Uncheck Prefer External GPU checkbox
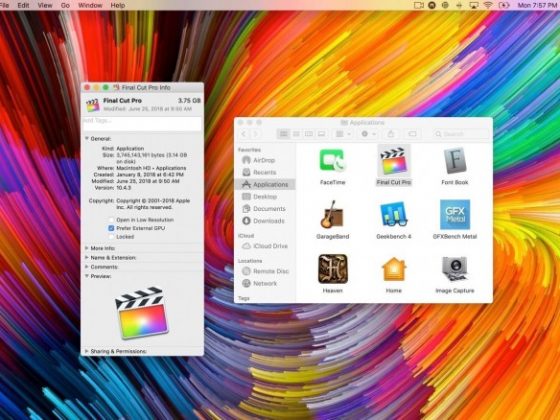Viewport: 560px width, 420px height. (x=111, y=228)
